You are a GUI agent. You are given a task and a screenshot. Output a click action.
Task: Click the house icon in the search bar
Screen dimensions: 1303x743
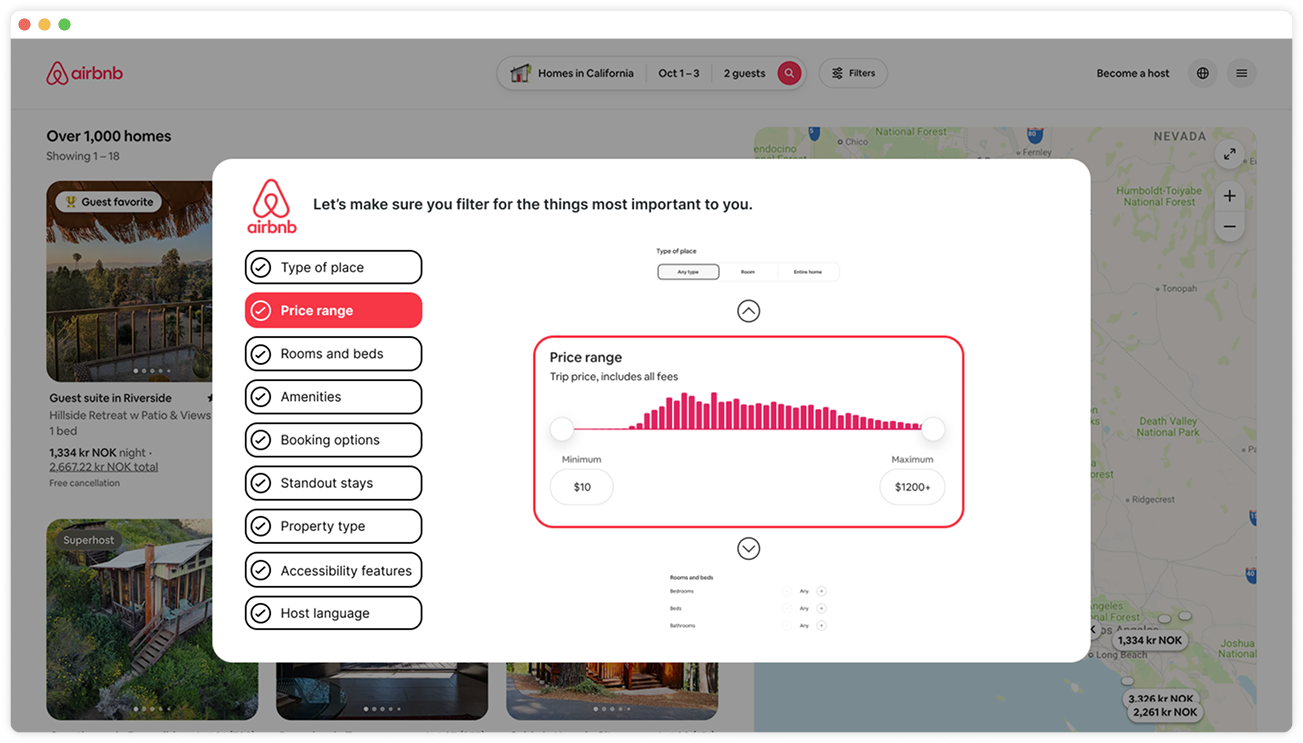click(x=519, y=73)
